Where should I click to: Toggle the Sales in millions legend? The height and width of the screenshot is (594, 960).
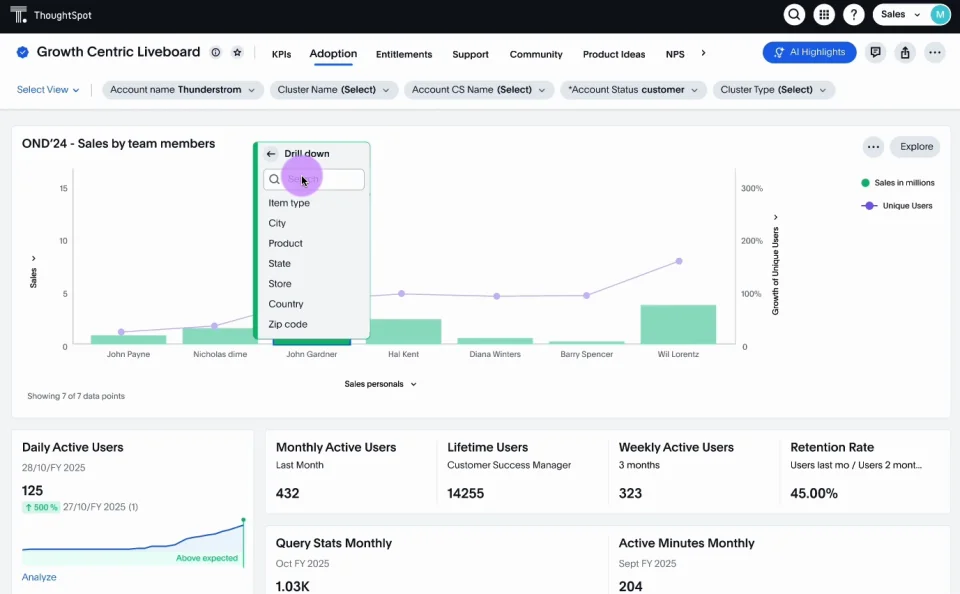896,183
